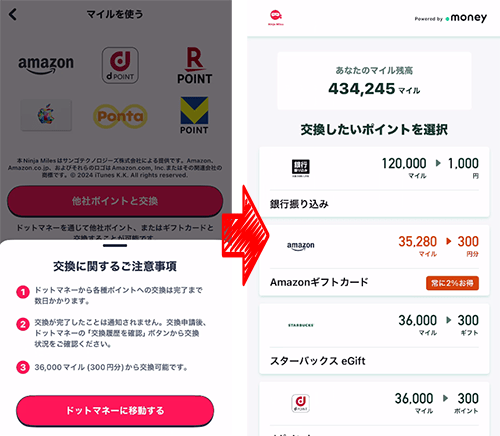Tap the back arrow icon
The height and width of the screenshot is (436, 500).
click(13, 14)
